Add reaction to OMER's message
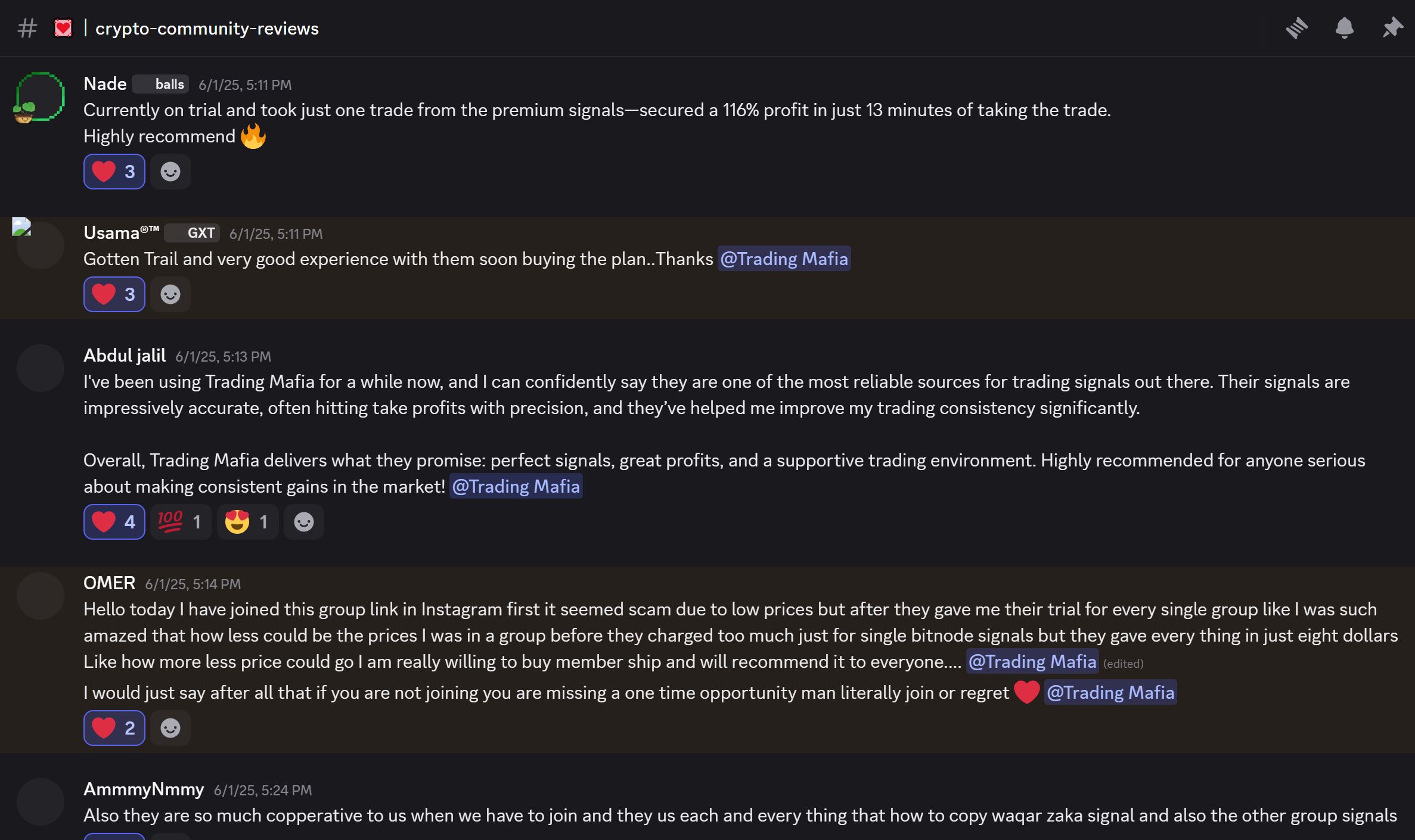Image resolution: width=1415 pixels, height=840 pixels. coord(170,728)
